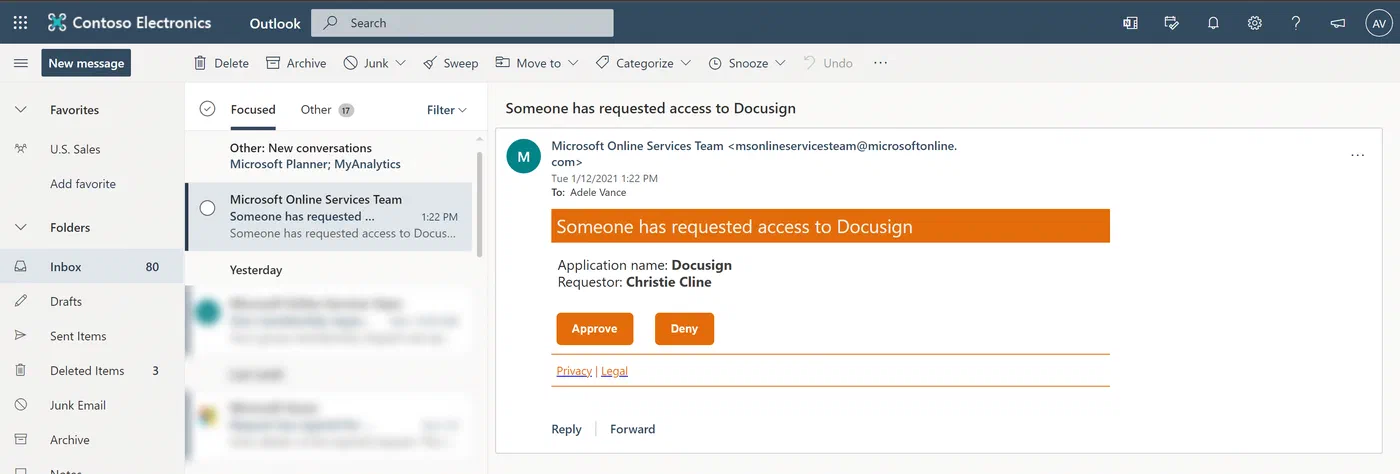
Task: Click the search box
Action: (462, 22)
